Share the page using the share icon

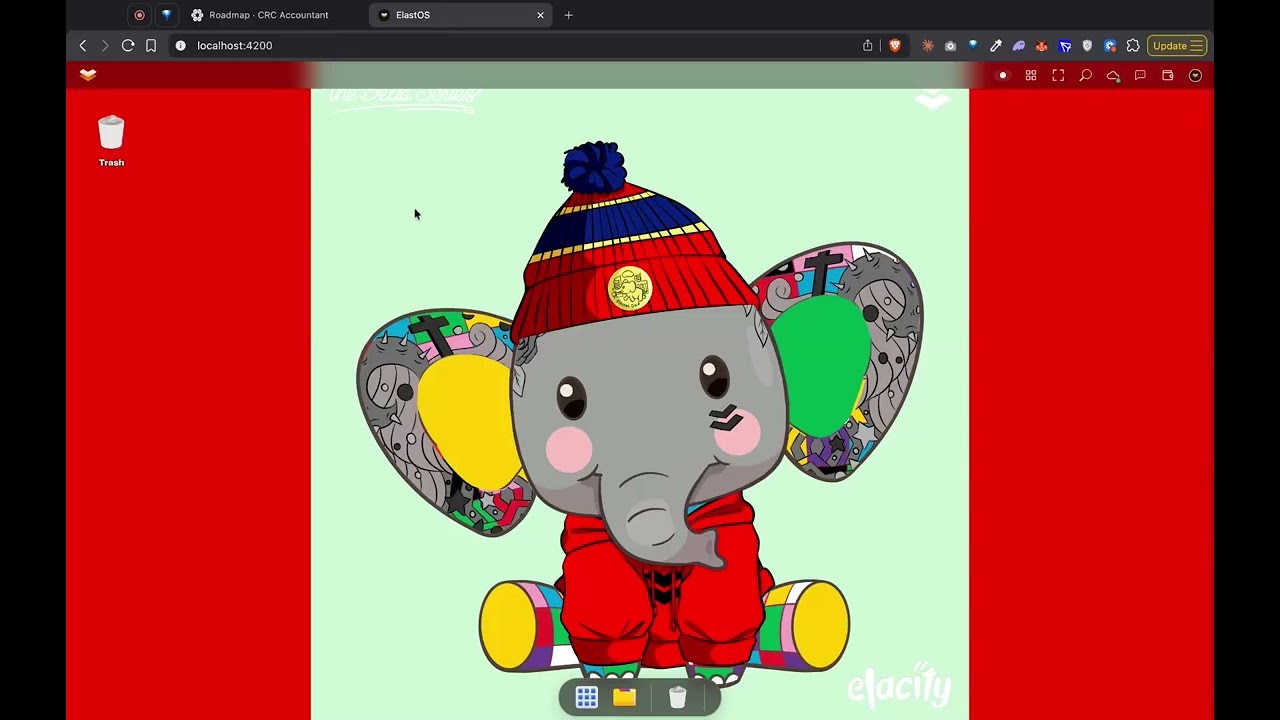[x=868, y=45]
